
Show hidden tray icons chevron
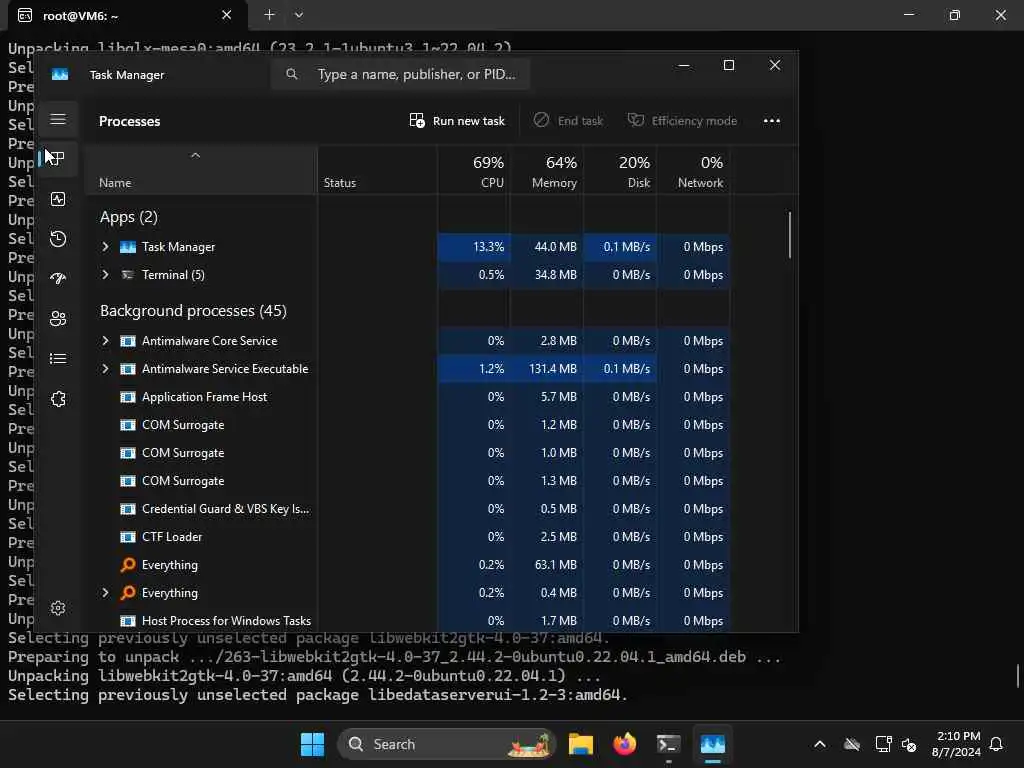[820, 744]
